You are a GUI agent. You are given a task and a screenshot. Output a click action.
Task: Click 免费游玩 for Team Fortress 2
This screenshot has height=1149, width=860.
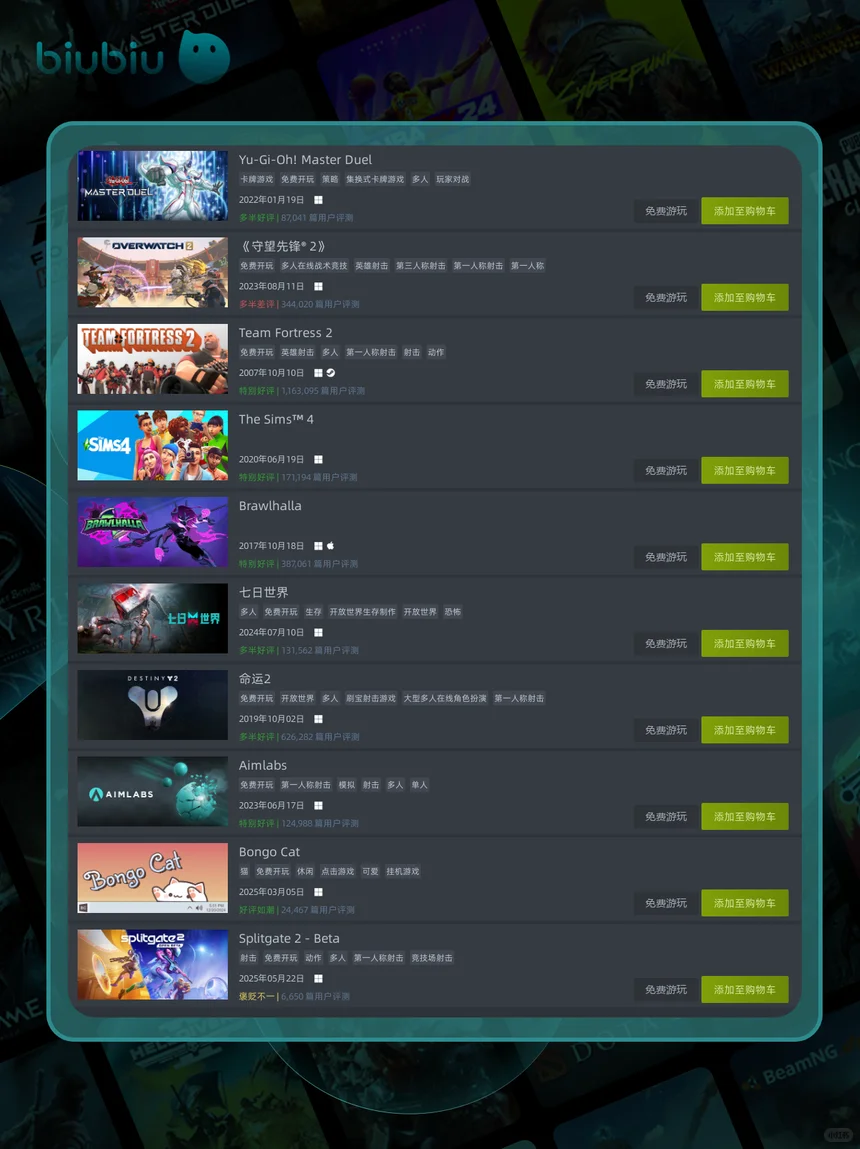[666, 384]
